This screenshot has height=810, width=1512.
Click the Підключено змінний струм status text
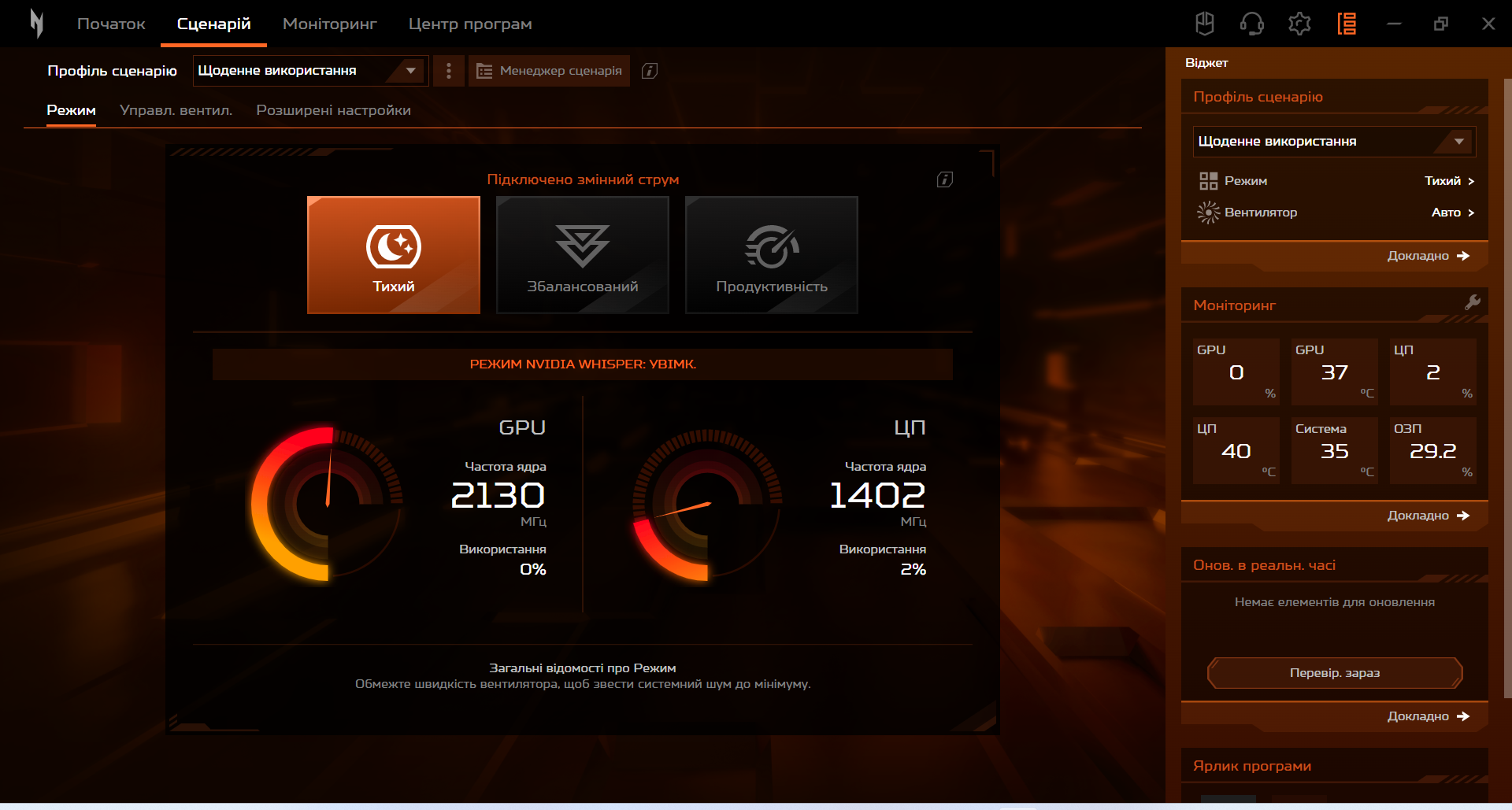[583, 179]
